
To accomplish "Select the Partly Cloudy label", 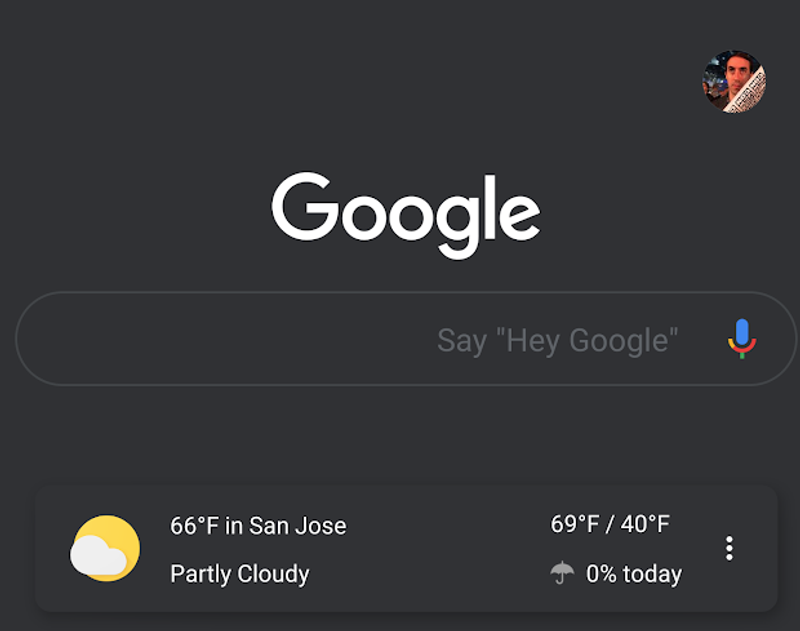I will pos(240,574).
